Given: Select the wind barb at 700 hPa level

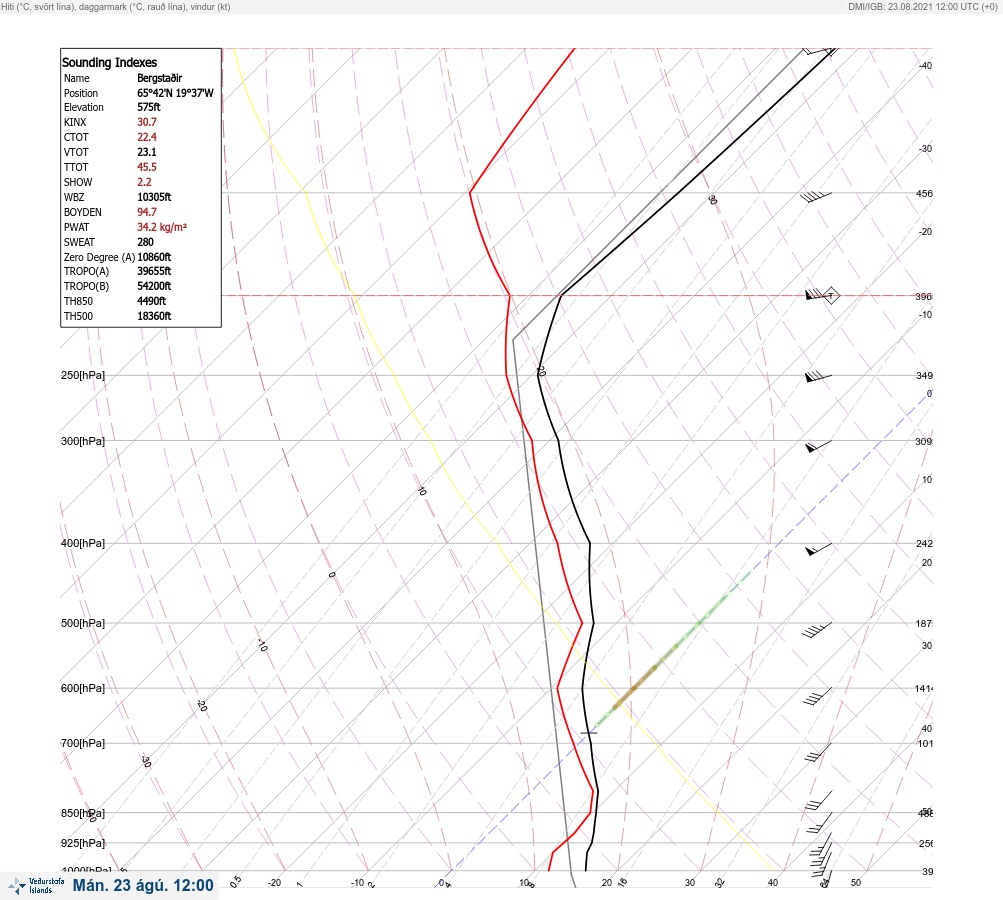Looking at the screenshot, I should click(x=818, y=752).
